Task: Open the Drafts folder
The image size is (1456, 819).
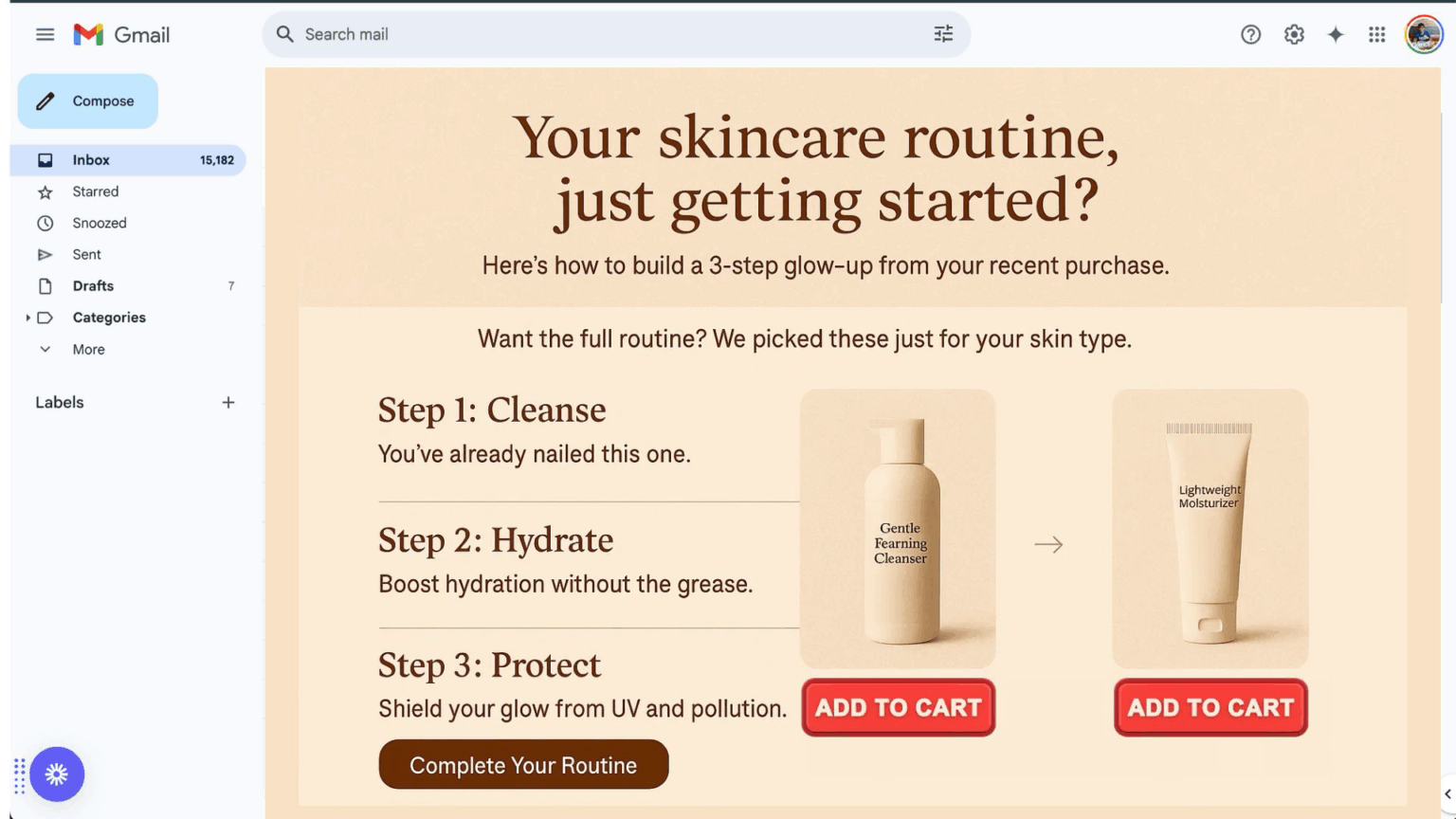Action: 128,286
